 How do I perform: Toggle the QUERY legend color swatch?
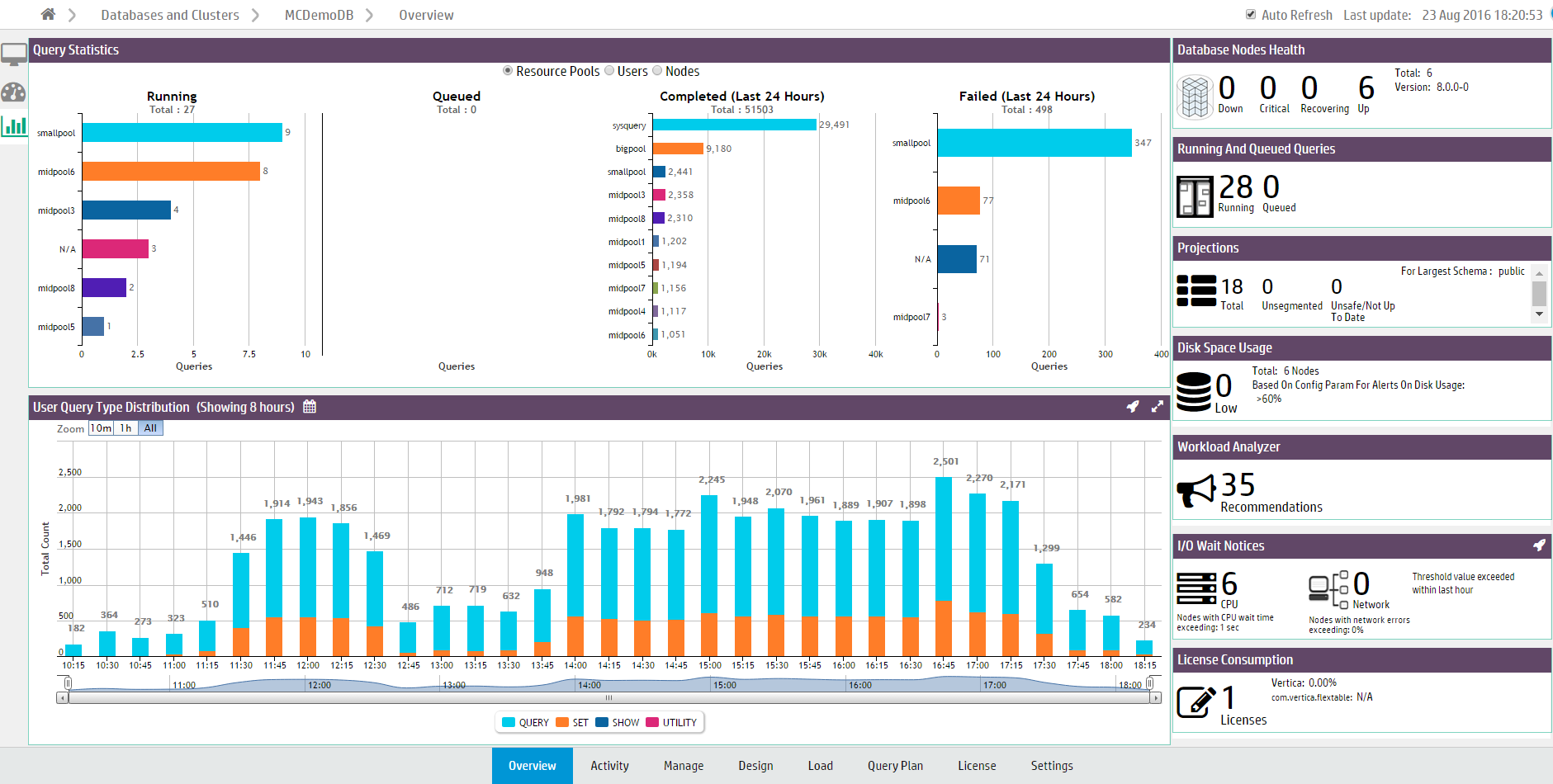[x=509, y=723]
